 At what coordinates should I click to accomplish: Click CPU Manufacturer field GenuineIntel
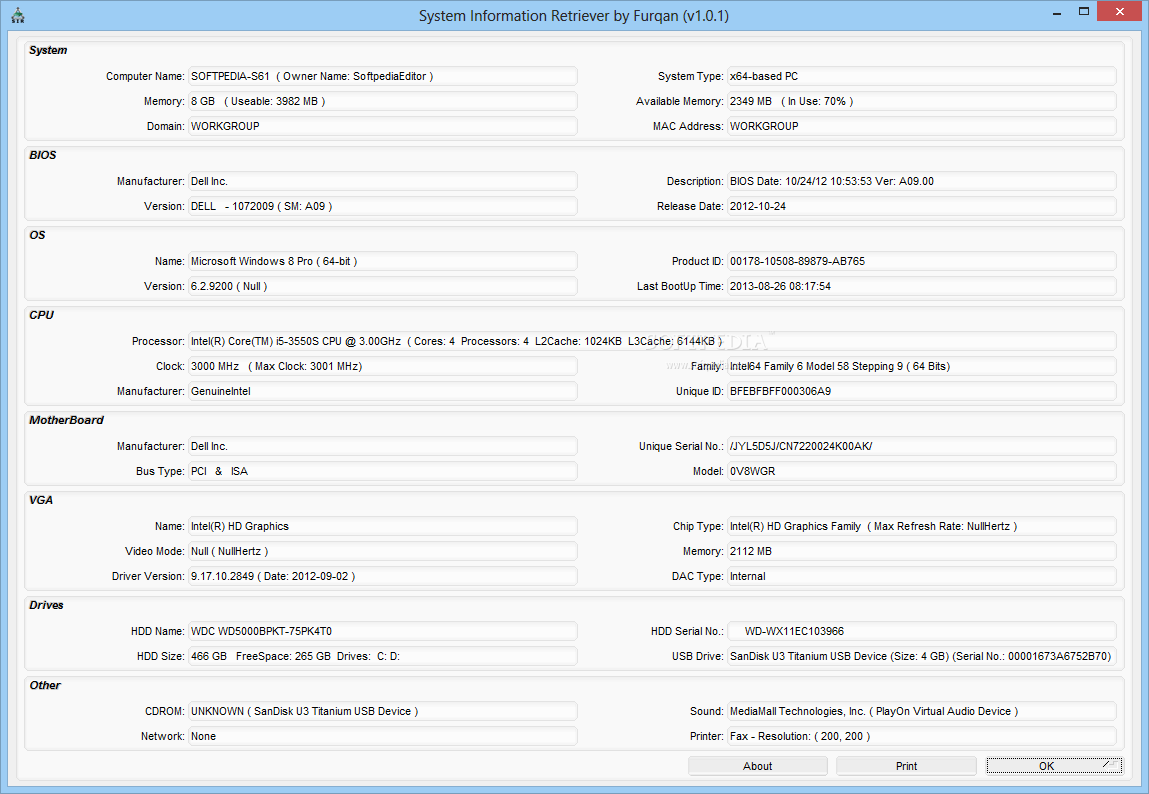[x=383, y=391]
